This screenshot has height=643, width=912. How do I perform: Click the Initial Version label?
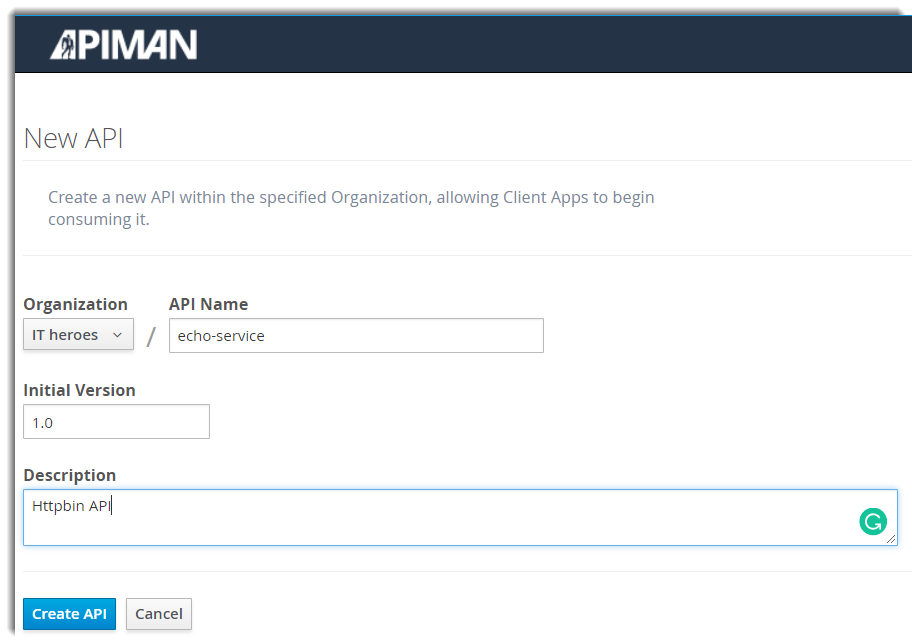pyautogui.click(x=79, y=390)
